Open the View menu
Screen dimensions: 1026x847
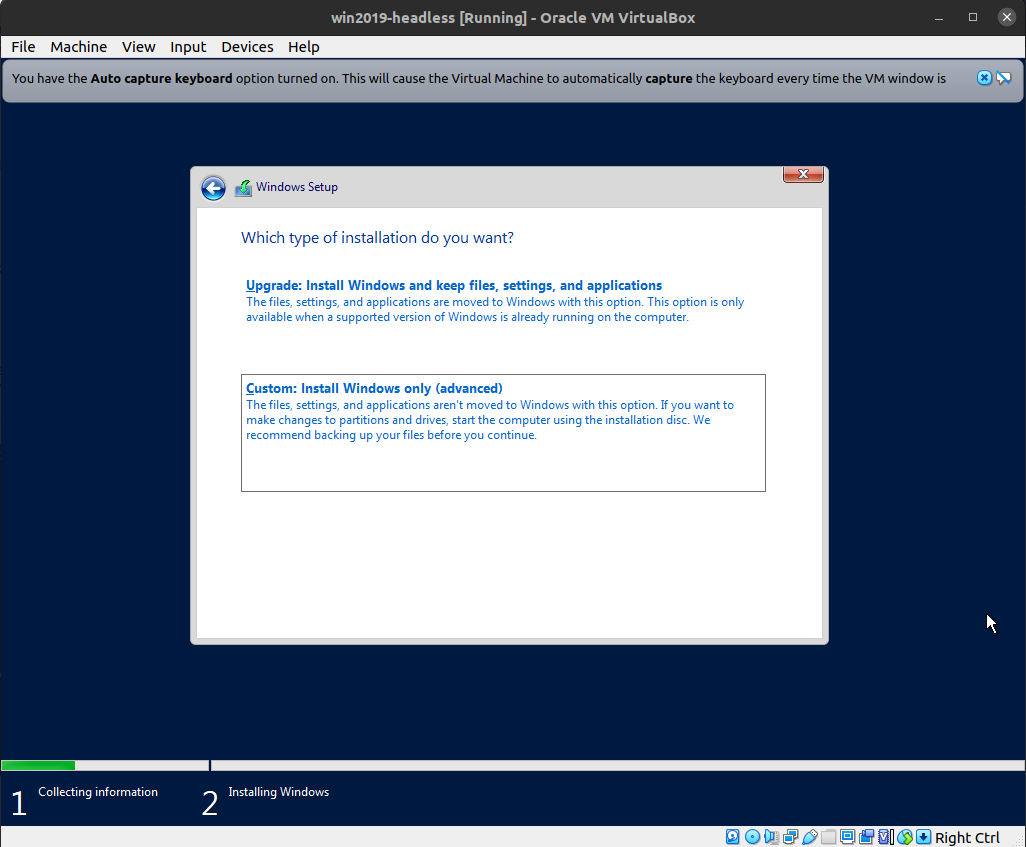(x=139, y=47)
